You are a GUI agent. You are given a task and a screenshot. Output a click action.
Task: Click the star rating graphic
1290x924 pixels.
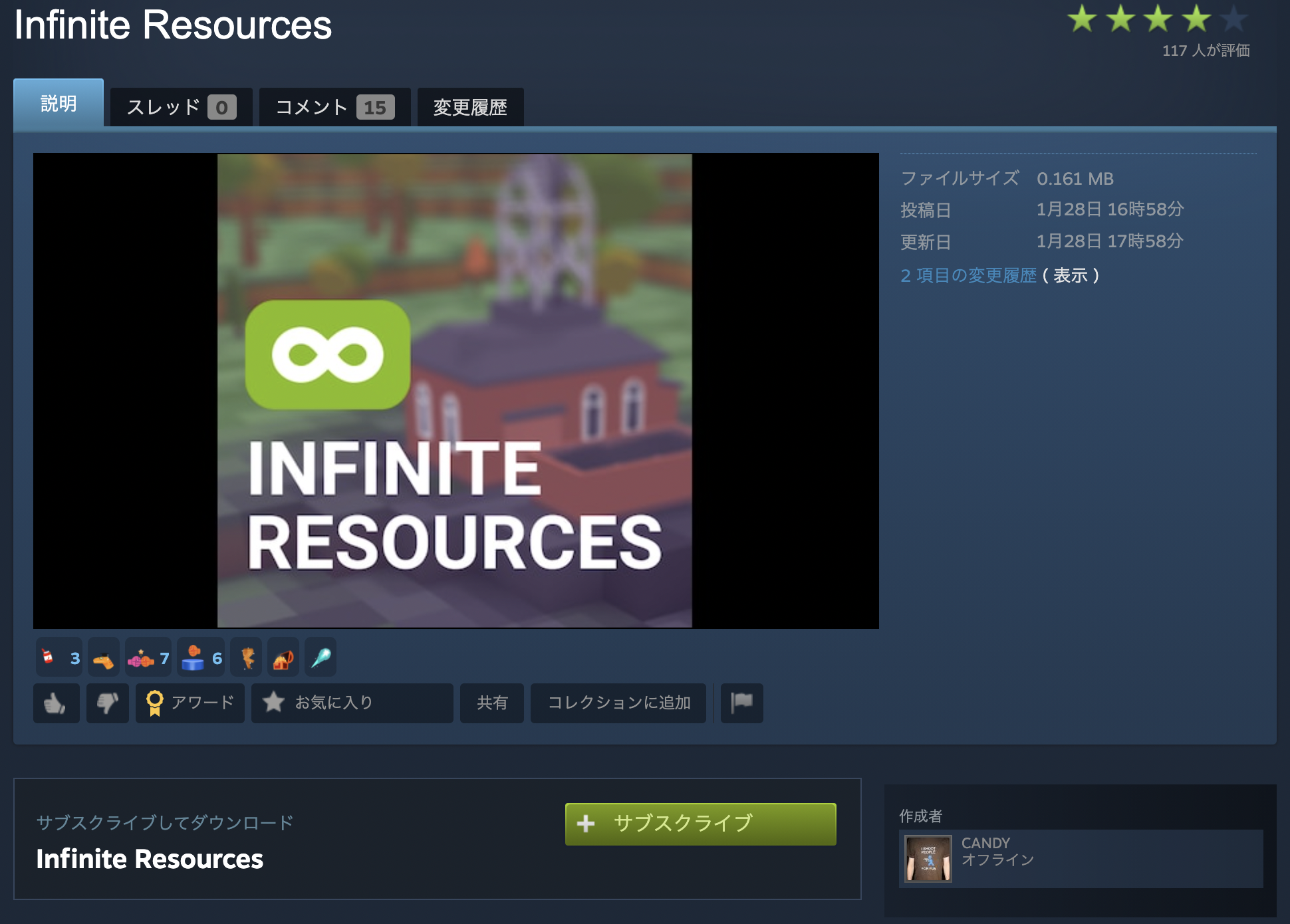tap(1158, 19)
